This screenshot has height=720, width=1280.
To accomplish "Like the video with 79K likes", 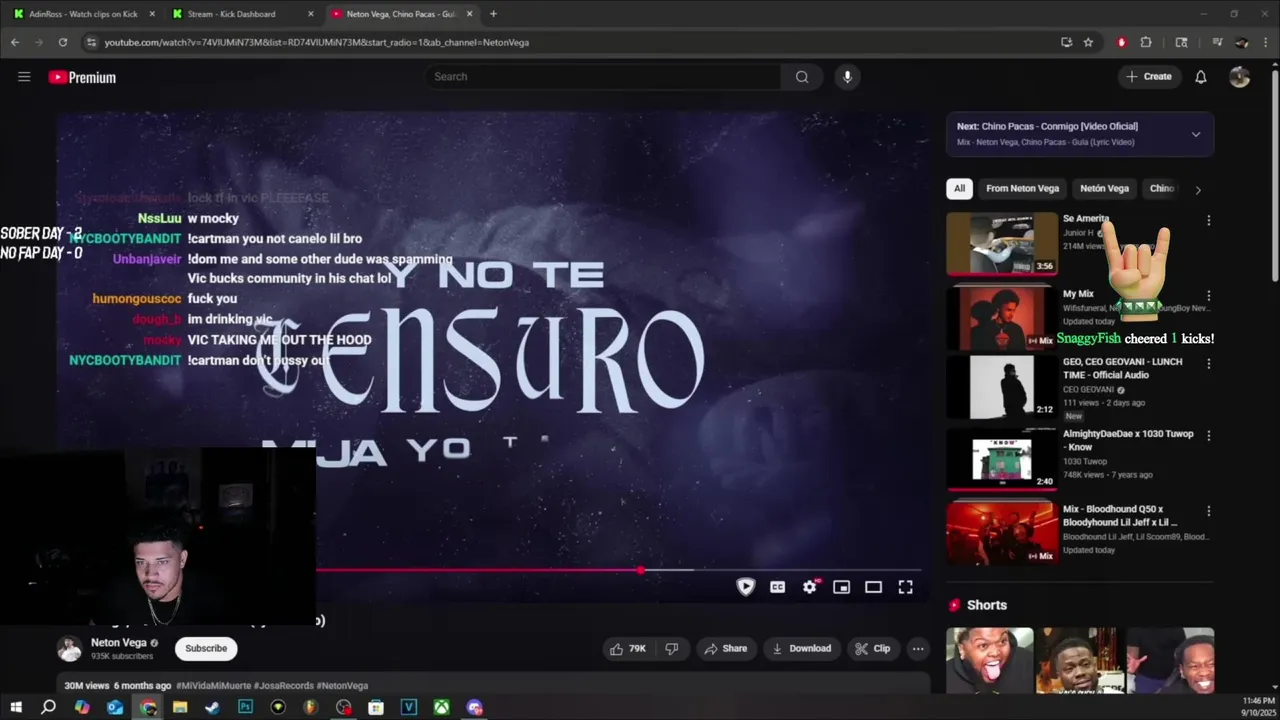I will (629, 649).
